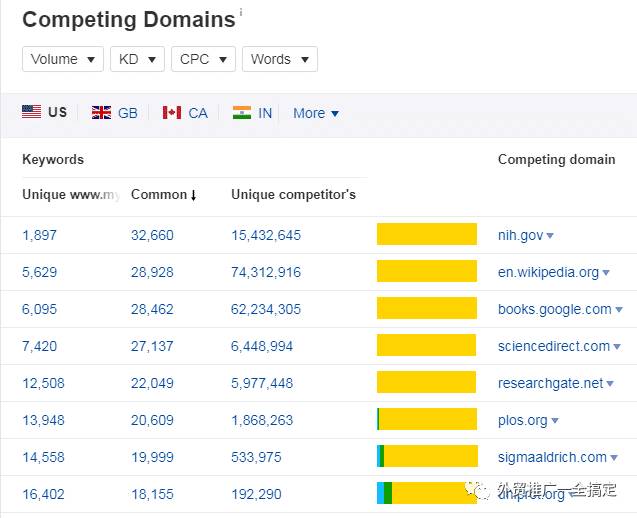Click the info icon next to Competing Domains
Screen dimensions: 637x518
[x=240, y=12]
